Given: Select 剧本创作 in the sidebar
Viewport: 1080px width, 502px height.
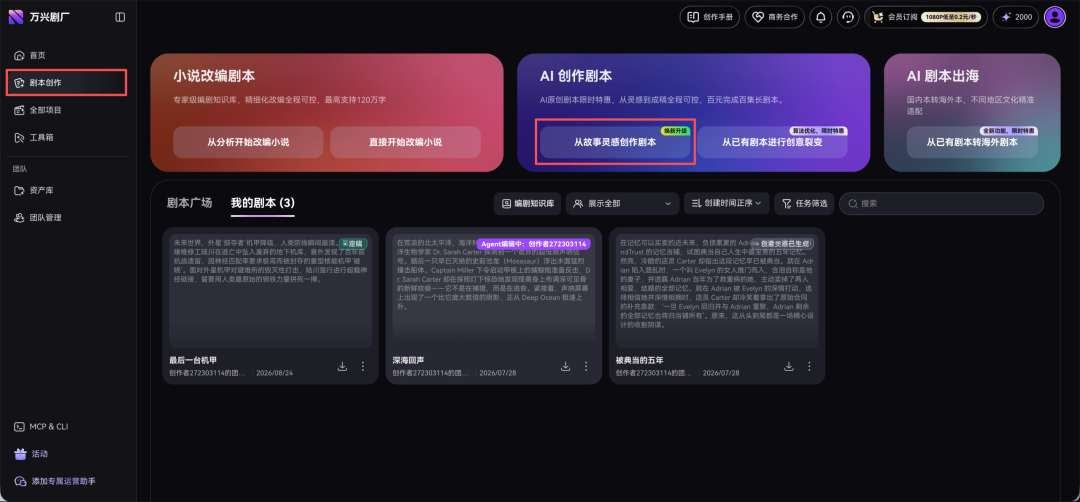Looking at the screenshot, I should (68, 83).
